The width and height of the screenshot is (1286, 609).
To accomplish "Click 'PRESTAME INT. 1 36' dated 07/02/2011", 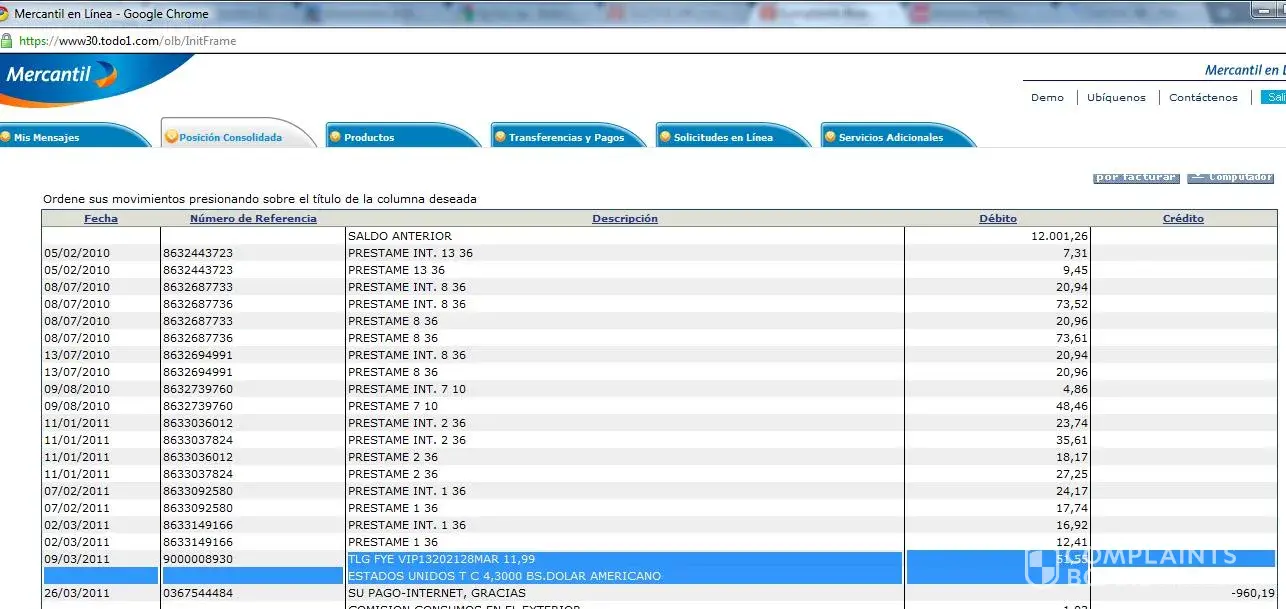I will [x=407, y=491].
